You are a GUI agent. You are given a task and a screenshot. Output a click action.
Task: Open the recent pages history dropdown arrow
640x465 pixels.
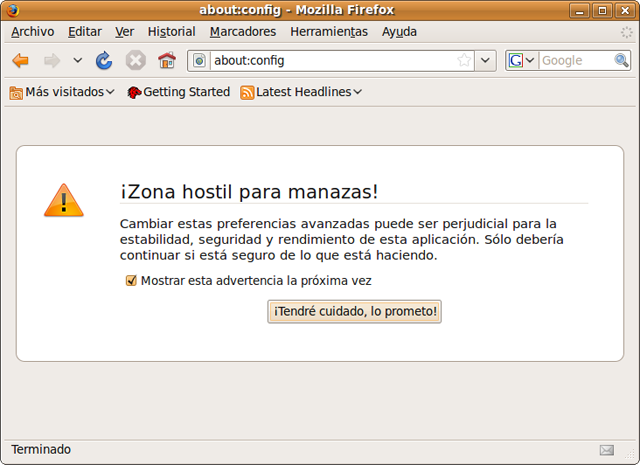[x=78, y=61]
